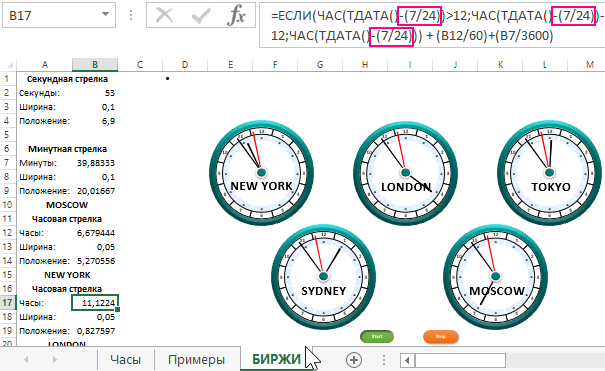Select the LONDON clock chart
This screenshot has height=371, width=605.
pos(406,173)
